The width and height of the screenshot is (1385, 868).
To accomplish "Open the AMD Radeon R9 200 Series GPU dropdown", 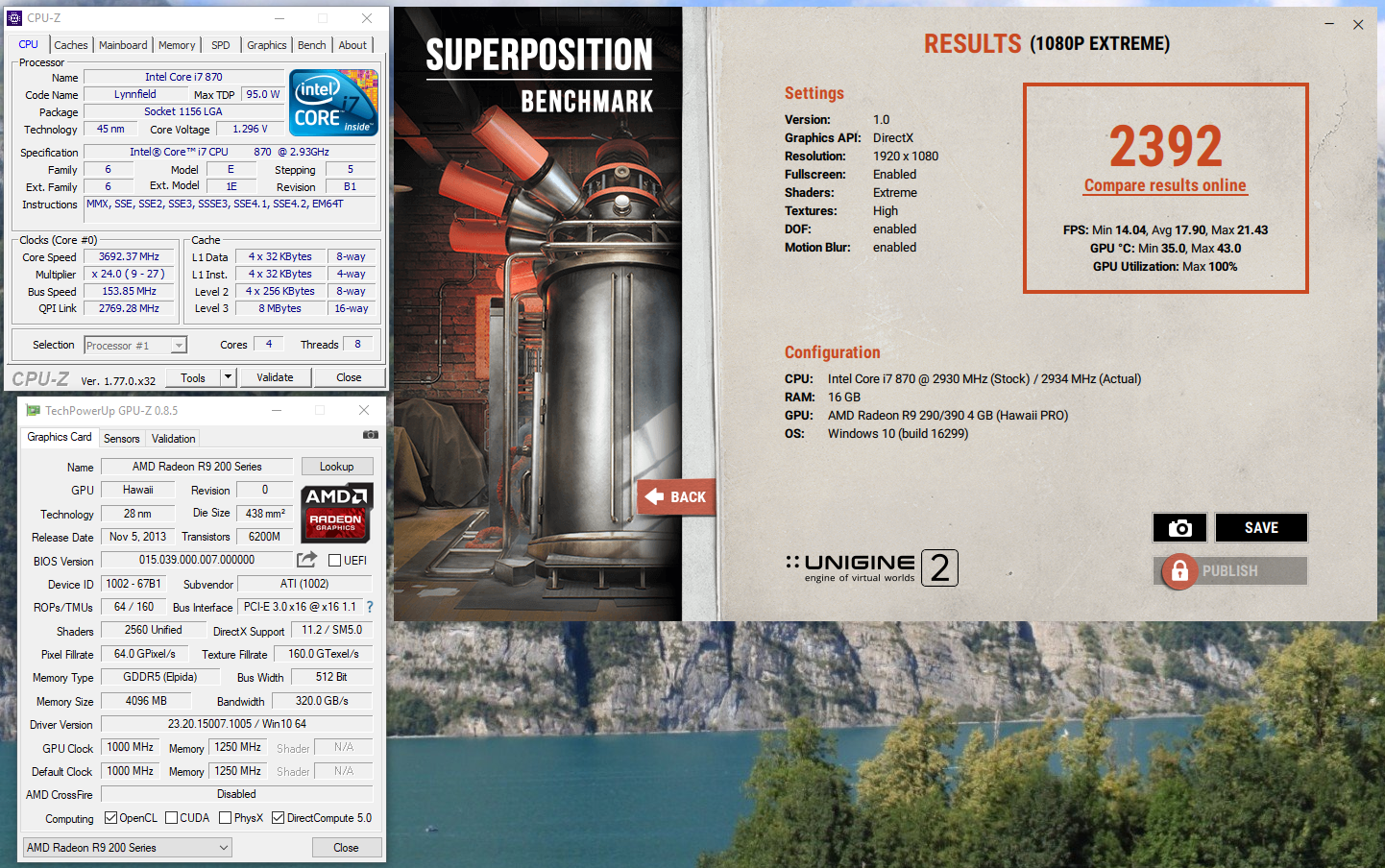I will pos(128,848).
